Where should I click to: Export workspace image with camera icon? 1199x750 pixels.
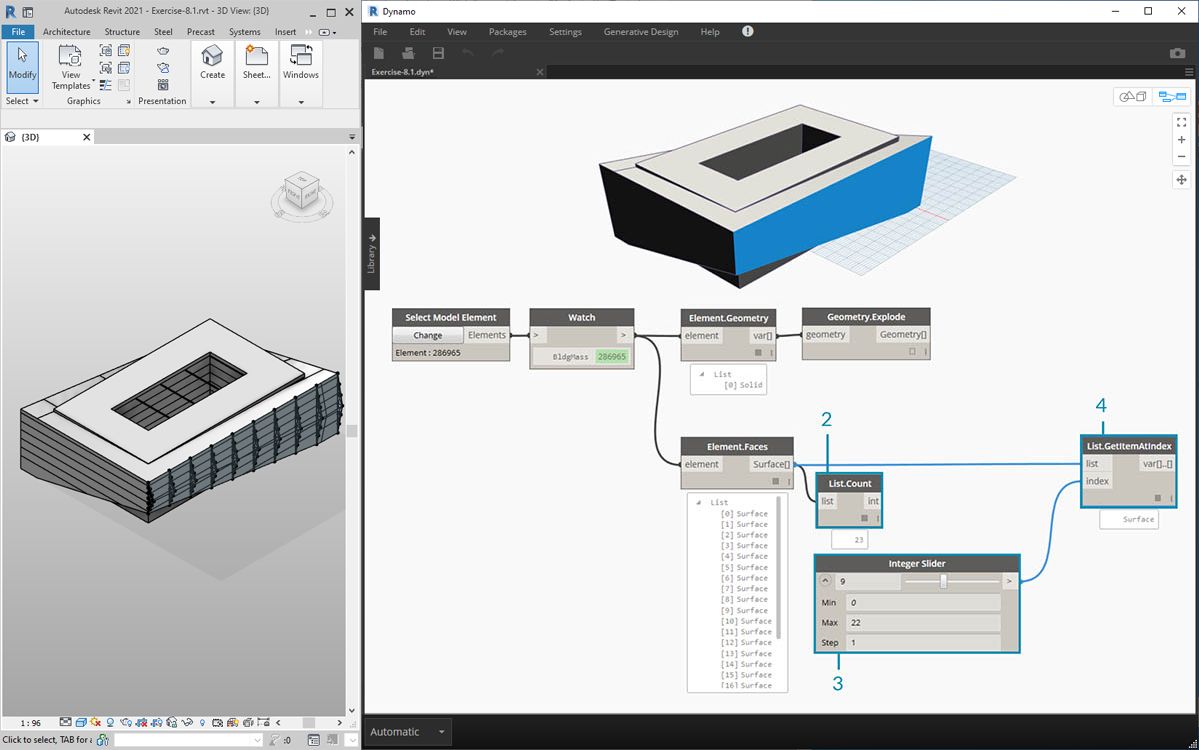(1177, 53)
